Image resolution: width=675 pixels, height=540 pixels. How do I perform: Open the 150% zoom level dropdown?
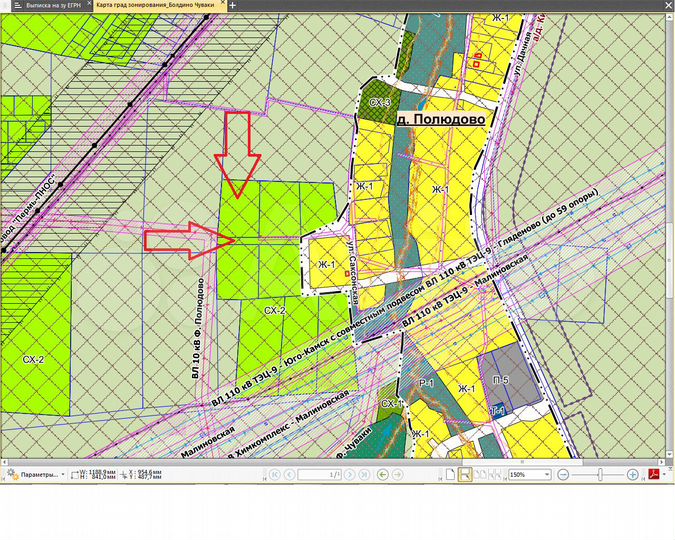546,474
